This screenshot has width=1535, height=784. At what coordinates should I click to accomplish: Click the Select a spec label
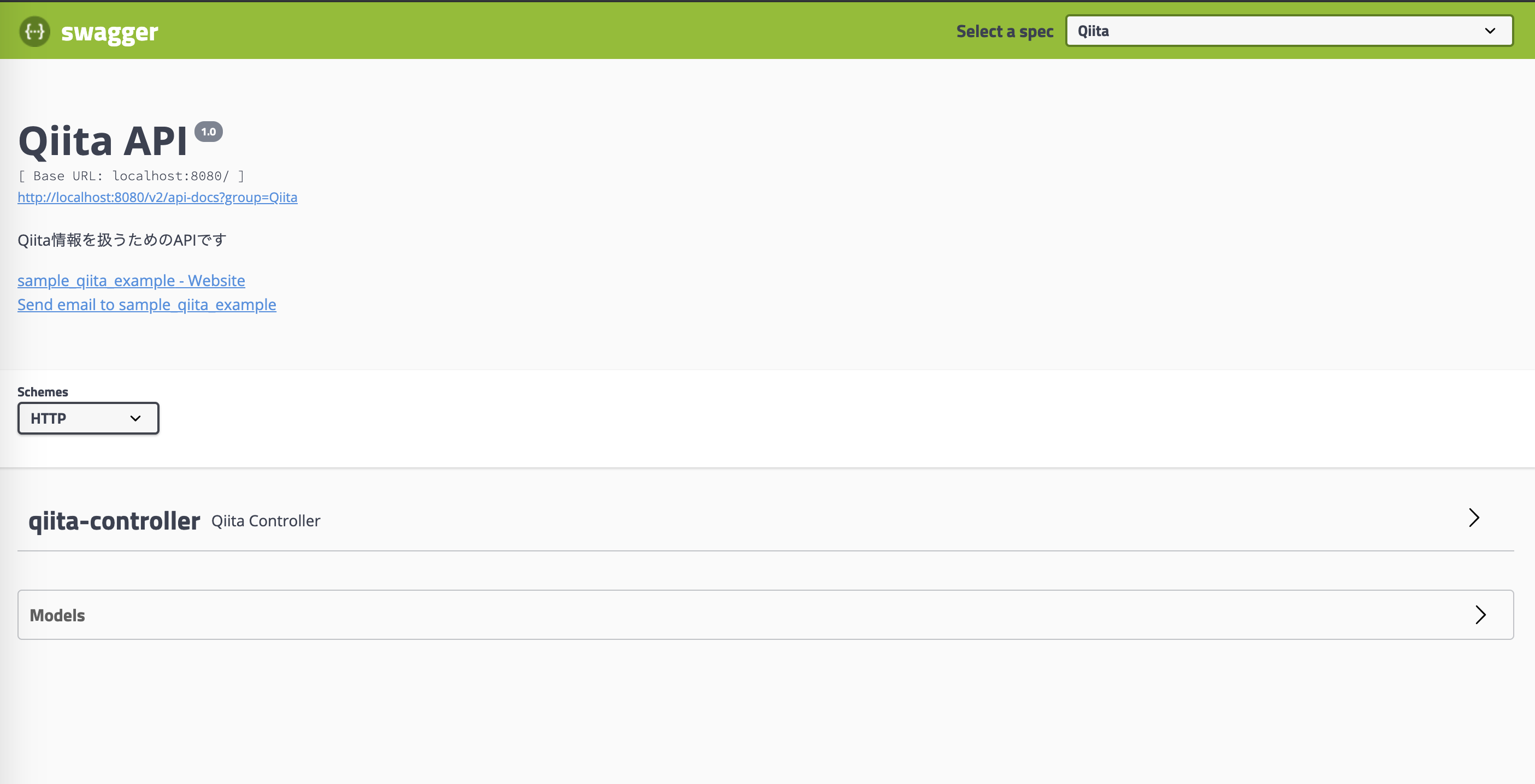pyautogui.click(x=1005, y=32)
